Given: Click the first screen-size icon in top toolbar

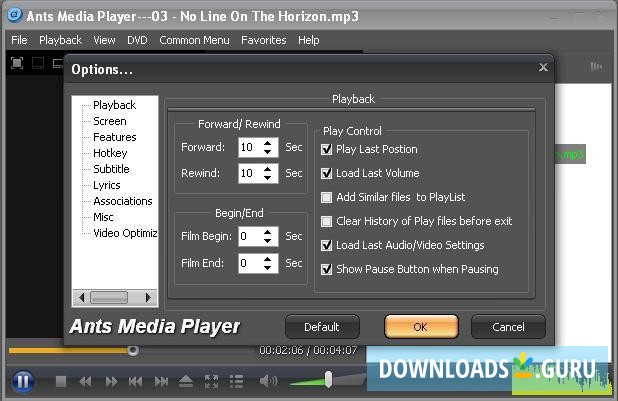Looking at the screenshot, I should click(17, 63).
